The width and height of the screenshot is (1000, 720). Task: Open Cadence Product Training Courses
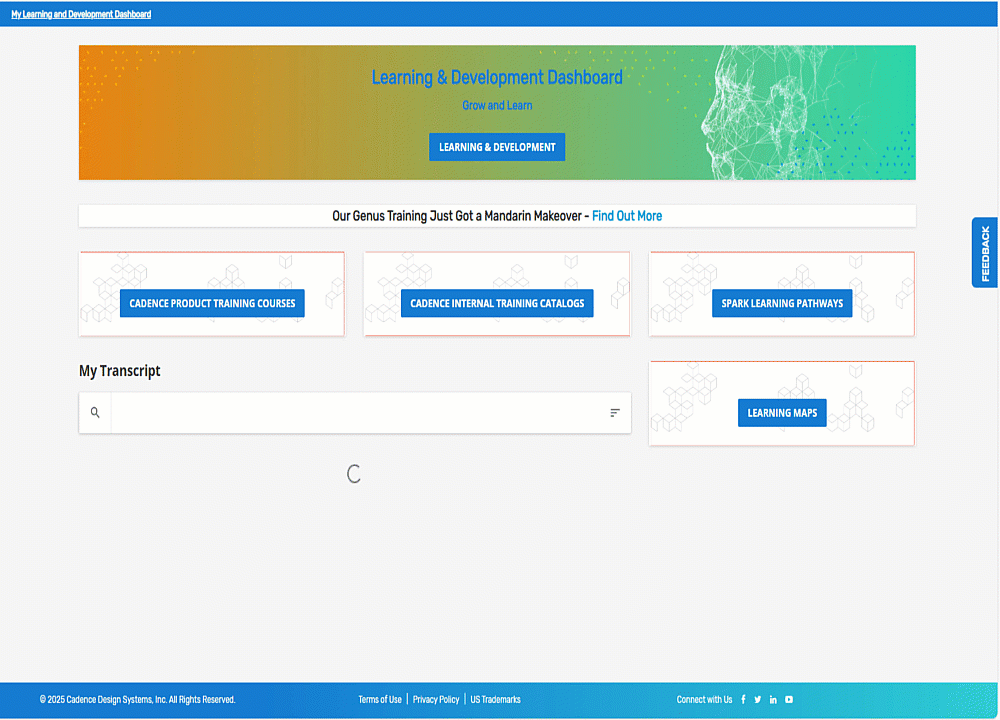pos(212,303)
